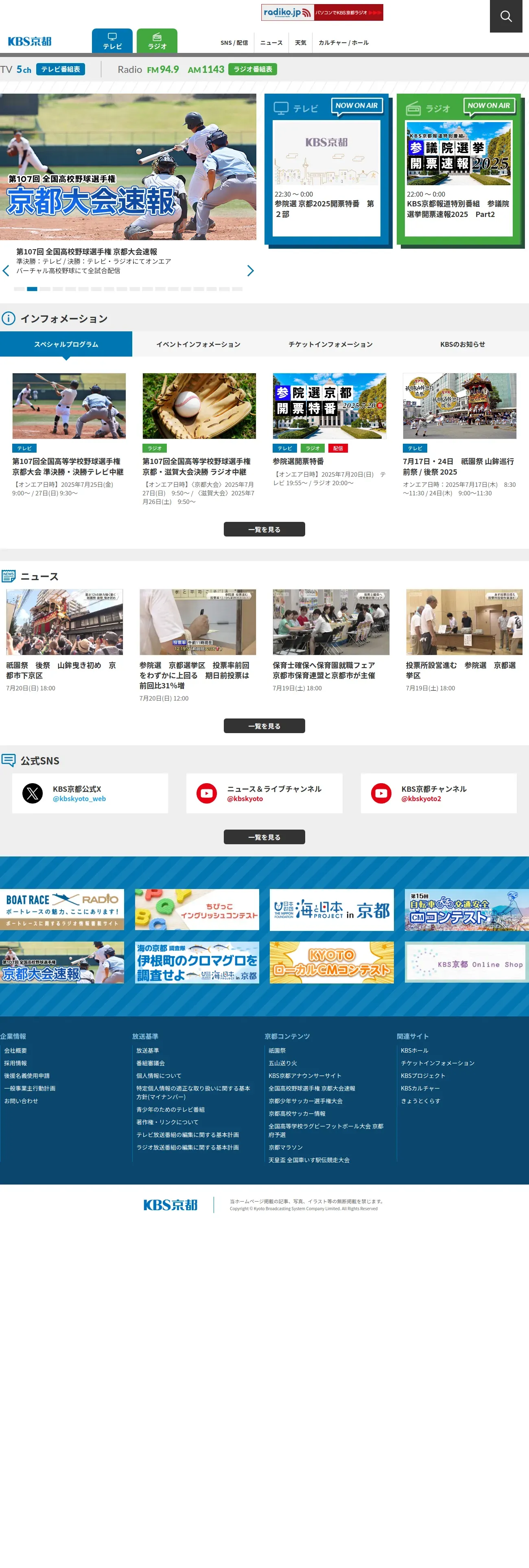529x1568 pixels.
Task: Open the radiko.jp banner
Action: click(322, 12)
